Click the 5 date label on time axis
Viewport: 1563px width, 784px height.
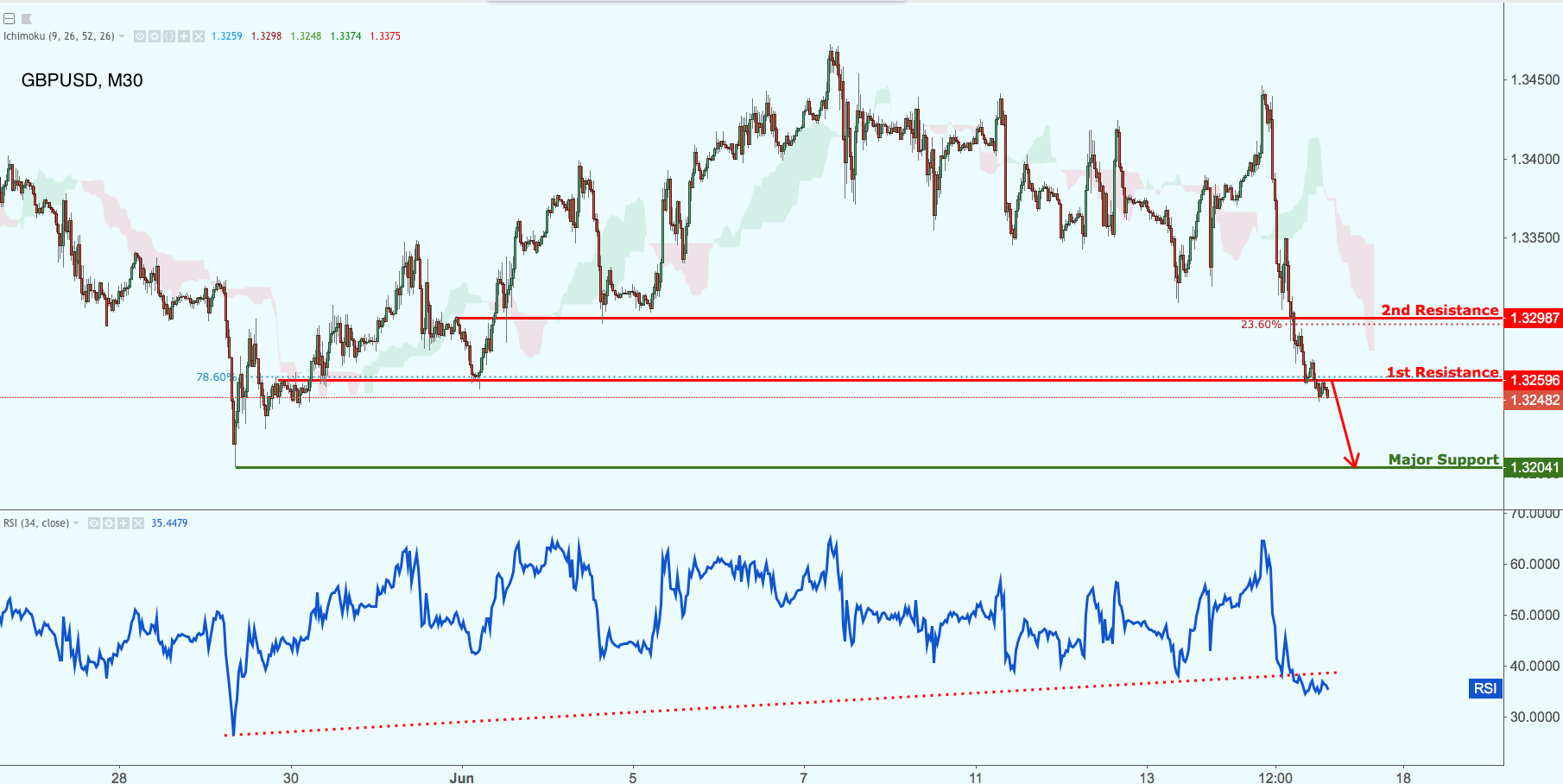[633, 778]
